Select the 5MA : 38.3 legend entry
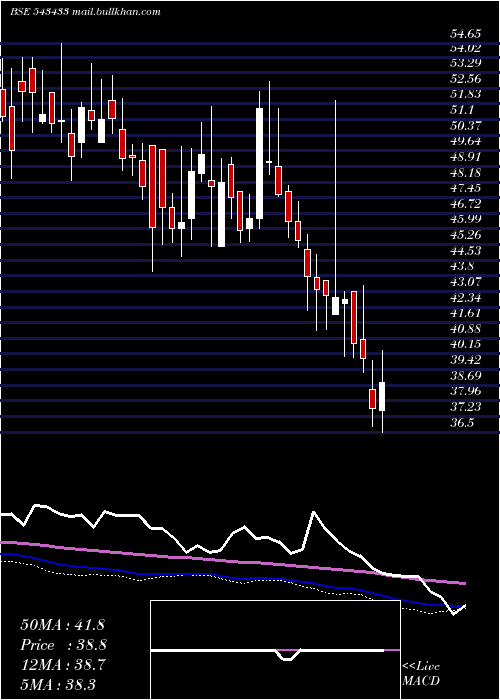 tap(58, 685)
